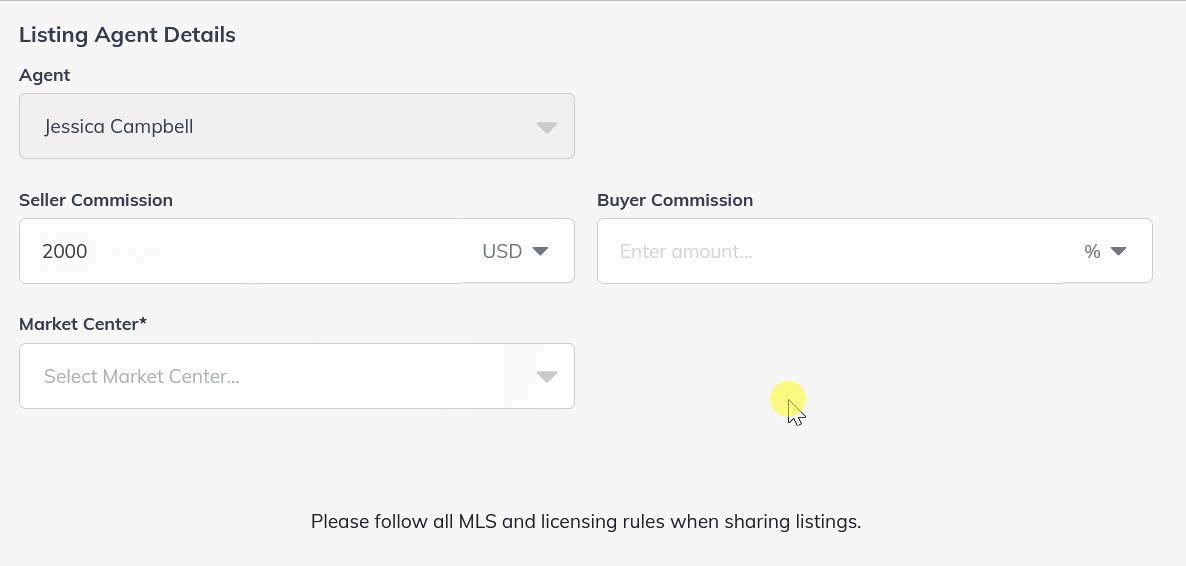
Task: Click the Listing Agent Details heading
Action: tap(127, 35)
